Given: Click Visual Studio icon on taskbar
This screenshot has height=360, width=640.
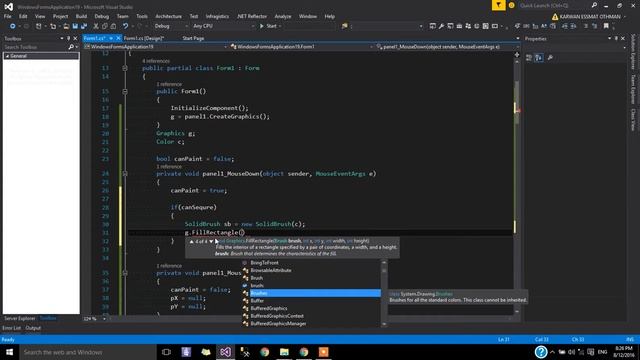Looking at the screenshot, I should [225, 352].
